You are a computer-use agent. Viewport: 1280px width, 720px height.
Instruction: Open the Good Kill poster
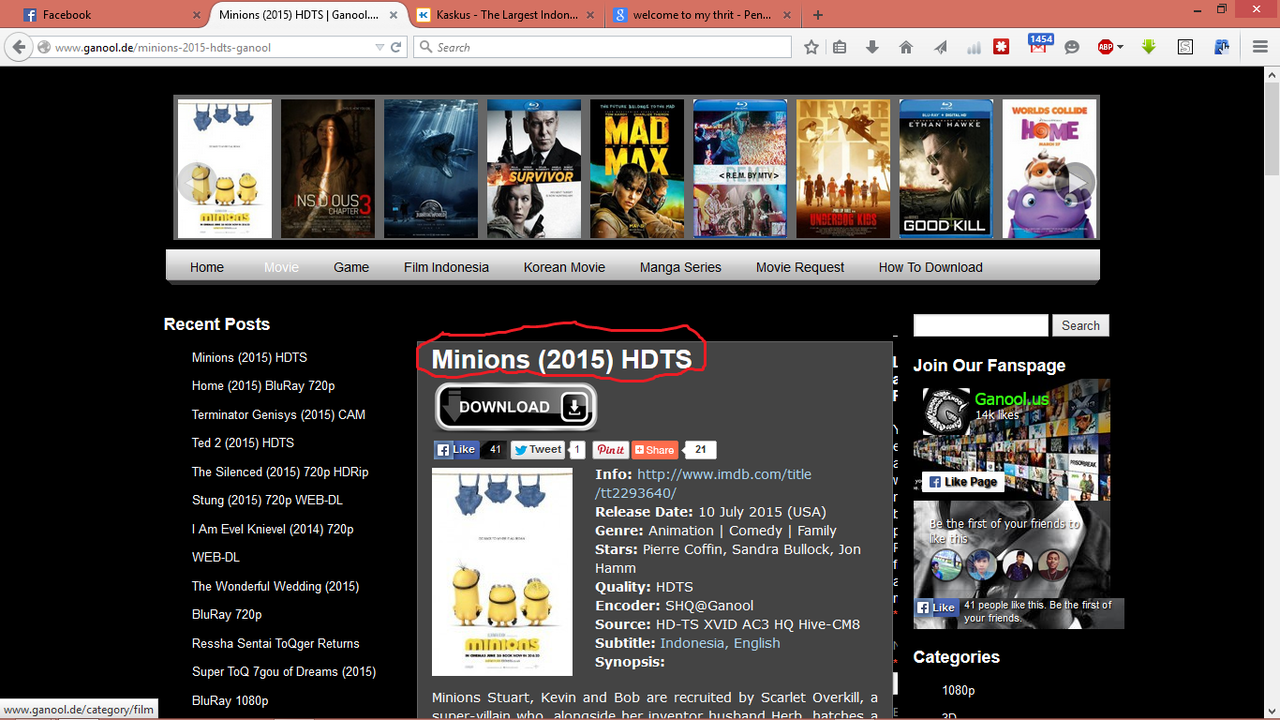tap(946, 168)
